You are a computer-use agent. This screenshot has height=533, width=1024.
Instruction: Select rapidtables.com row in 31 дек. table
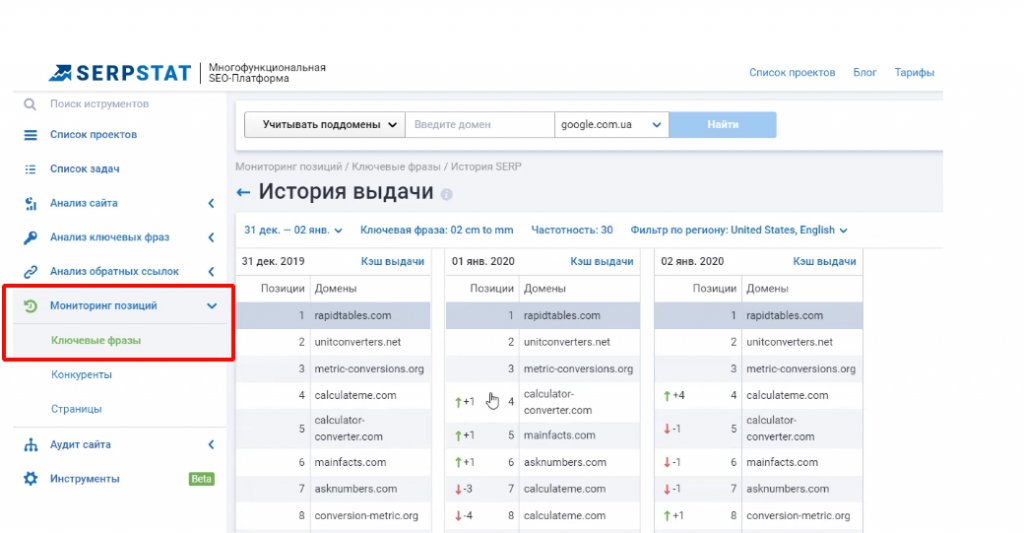point(333,315)
